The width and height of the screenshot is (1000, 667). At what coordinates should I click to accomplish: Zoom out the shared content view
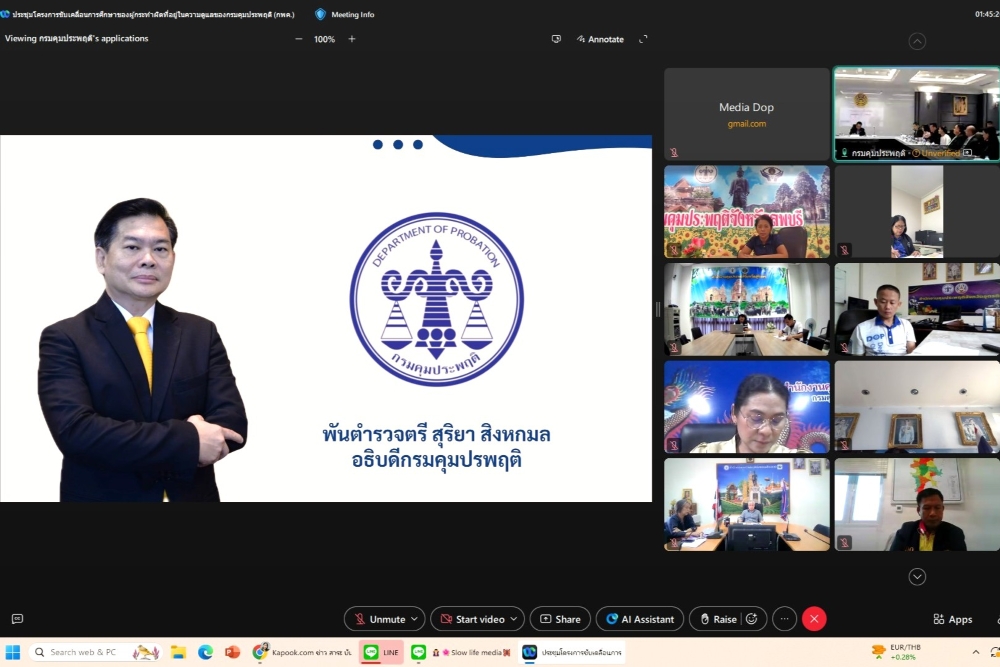(298, 39)
